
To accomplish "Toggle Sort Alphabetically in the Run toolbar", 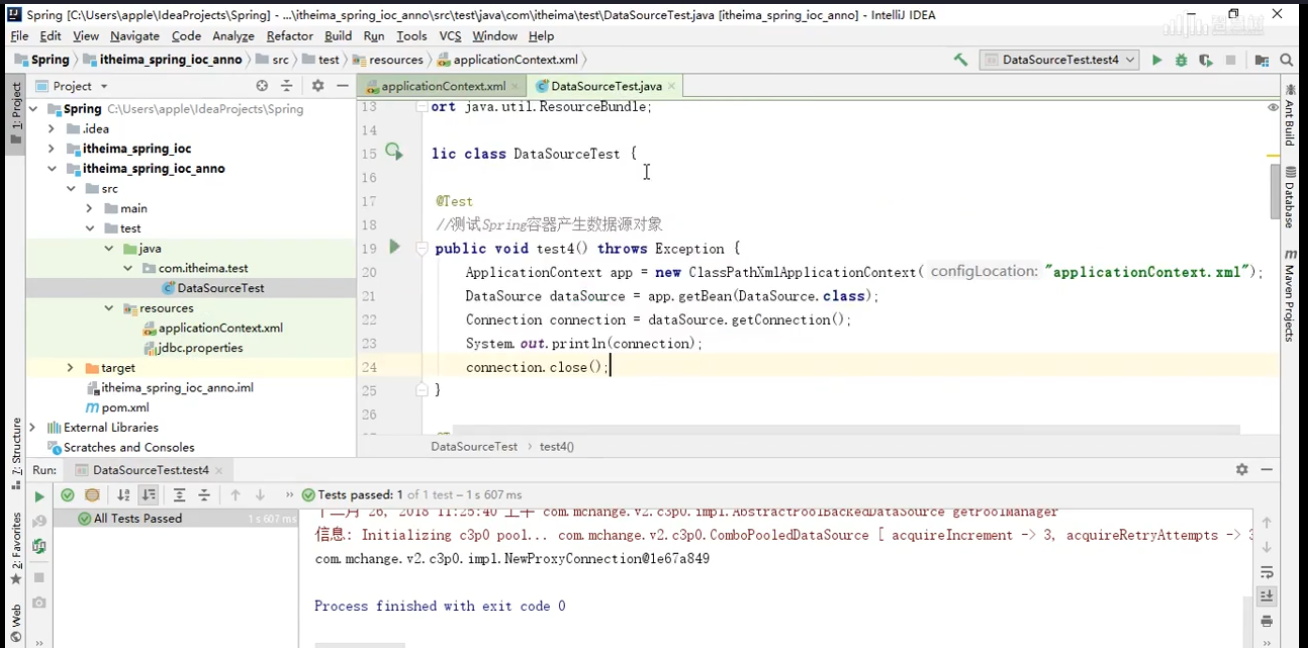I will 123,495.
